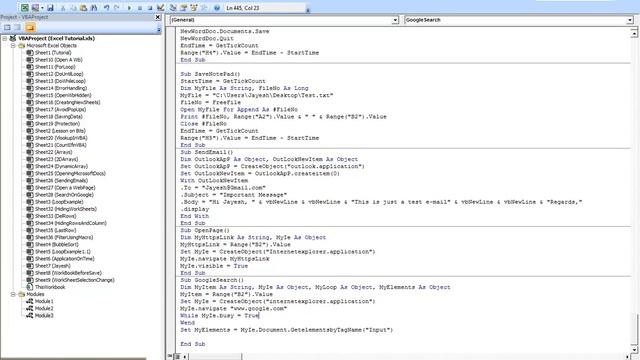The image size is (640, 360).
Task: Collapse the Modules folder
Action: coord(13,294)
